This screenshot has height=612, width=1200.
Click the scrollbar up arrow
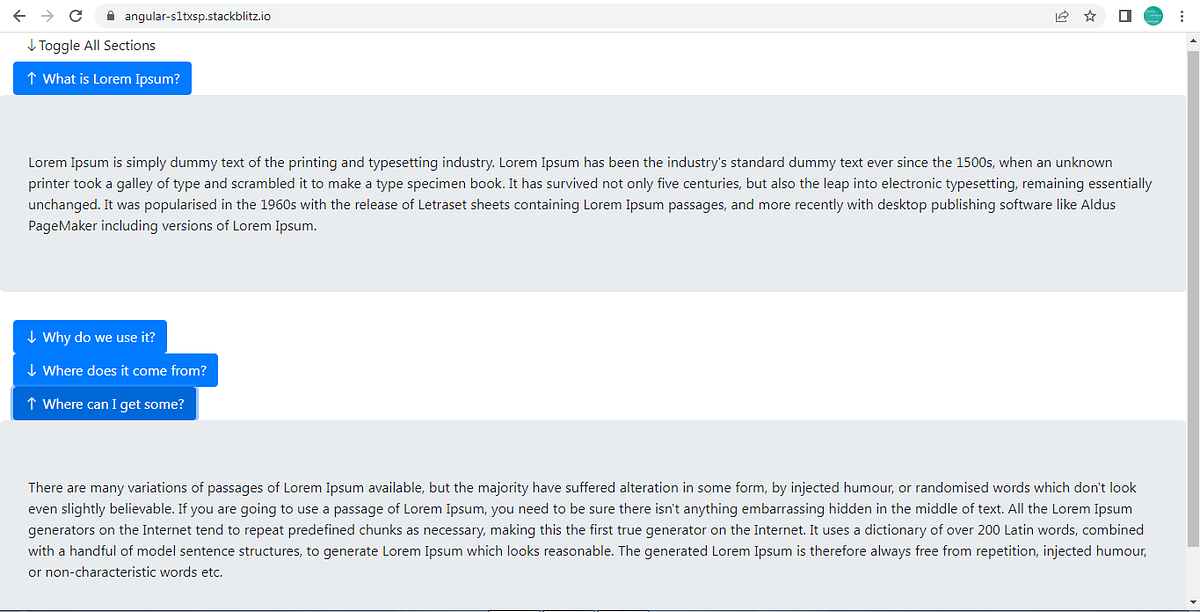point(1192,41)
